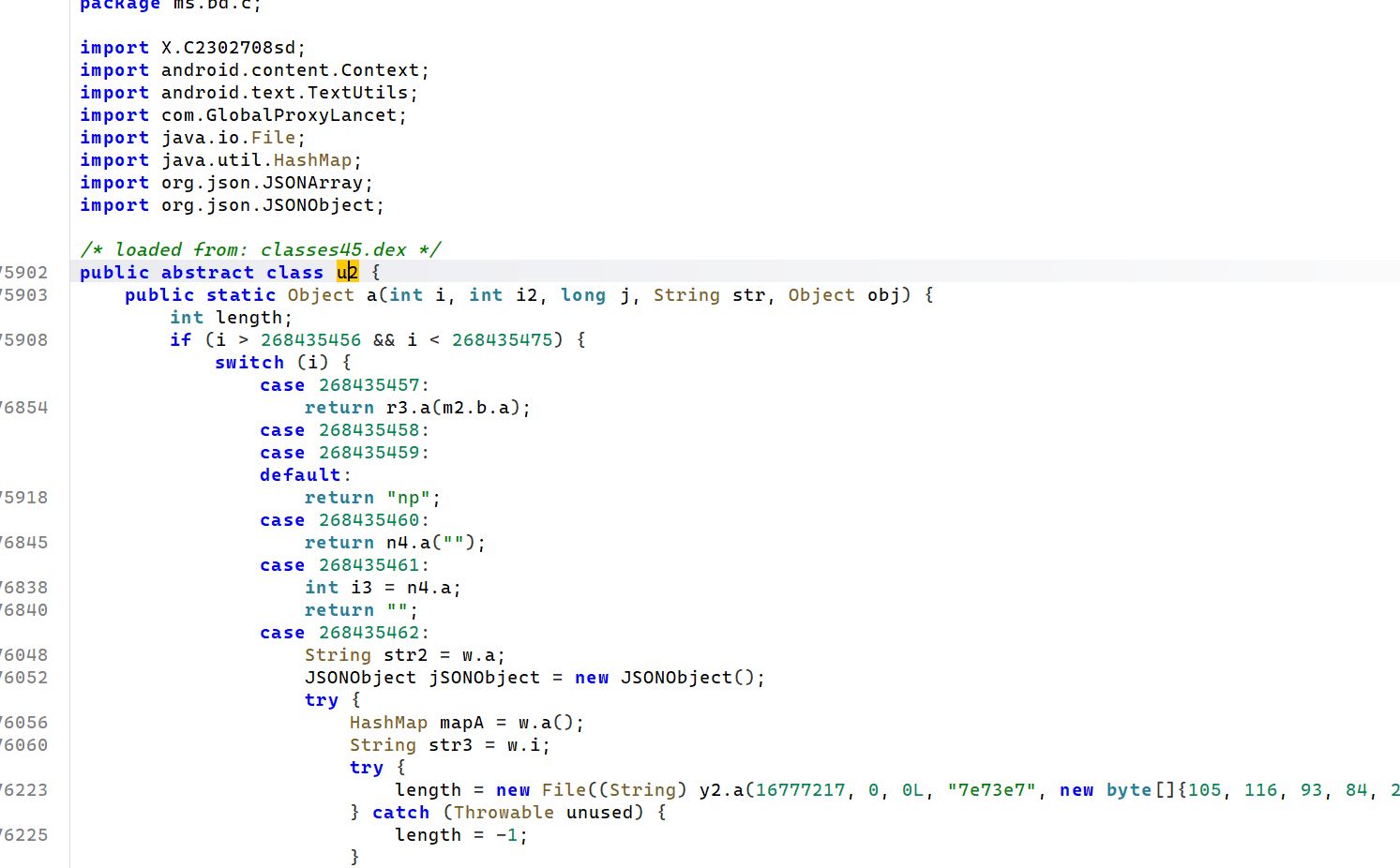The height and width of the screenshot is (868, 1400).
Task: Click line number 6223 in the gutter
Action: (x=24, y=790)
